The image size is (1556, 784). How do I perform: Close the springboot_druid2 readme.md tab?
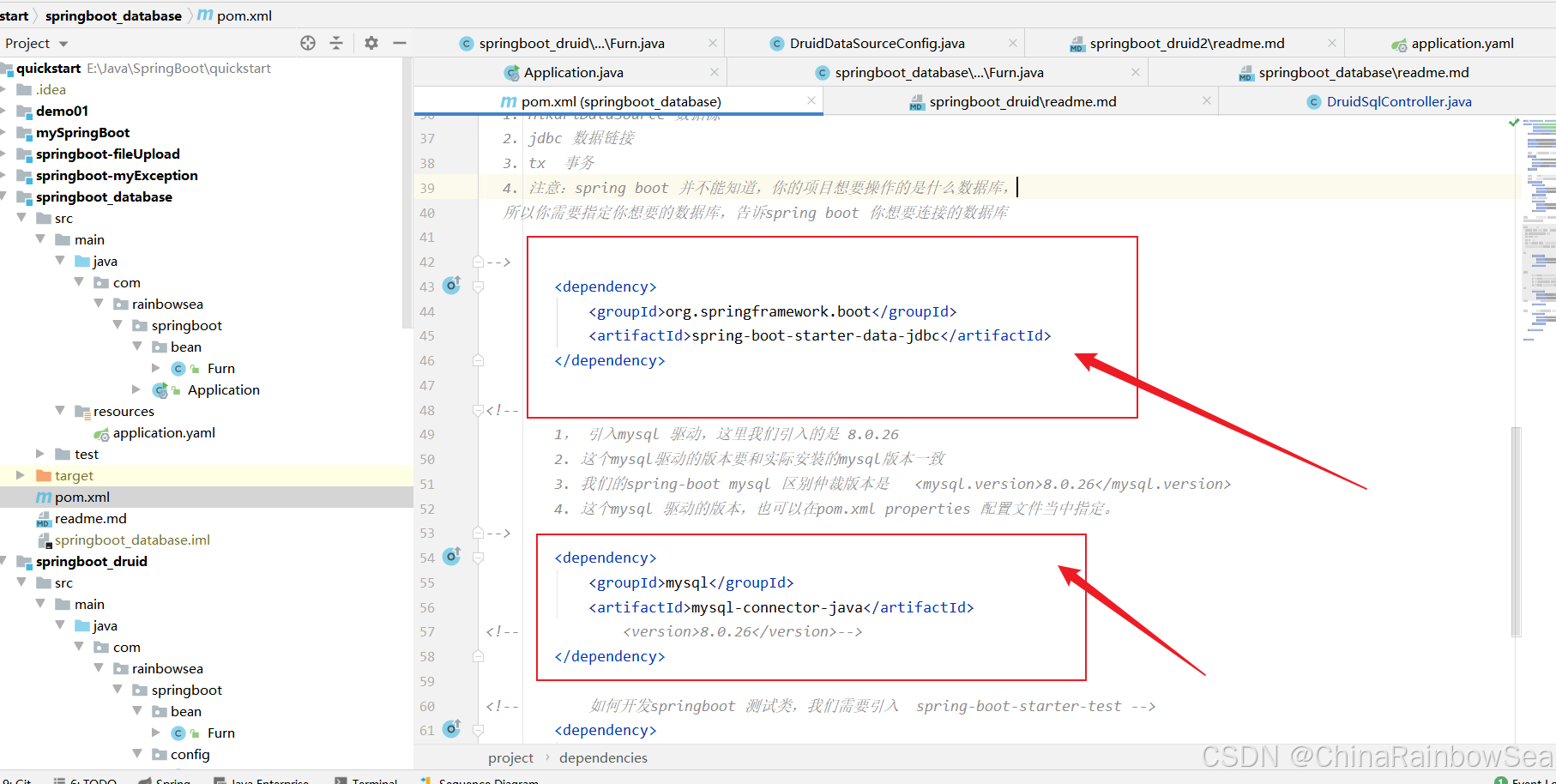pos(1332,43)
